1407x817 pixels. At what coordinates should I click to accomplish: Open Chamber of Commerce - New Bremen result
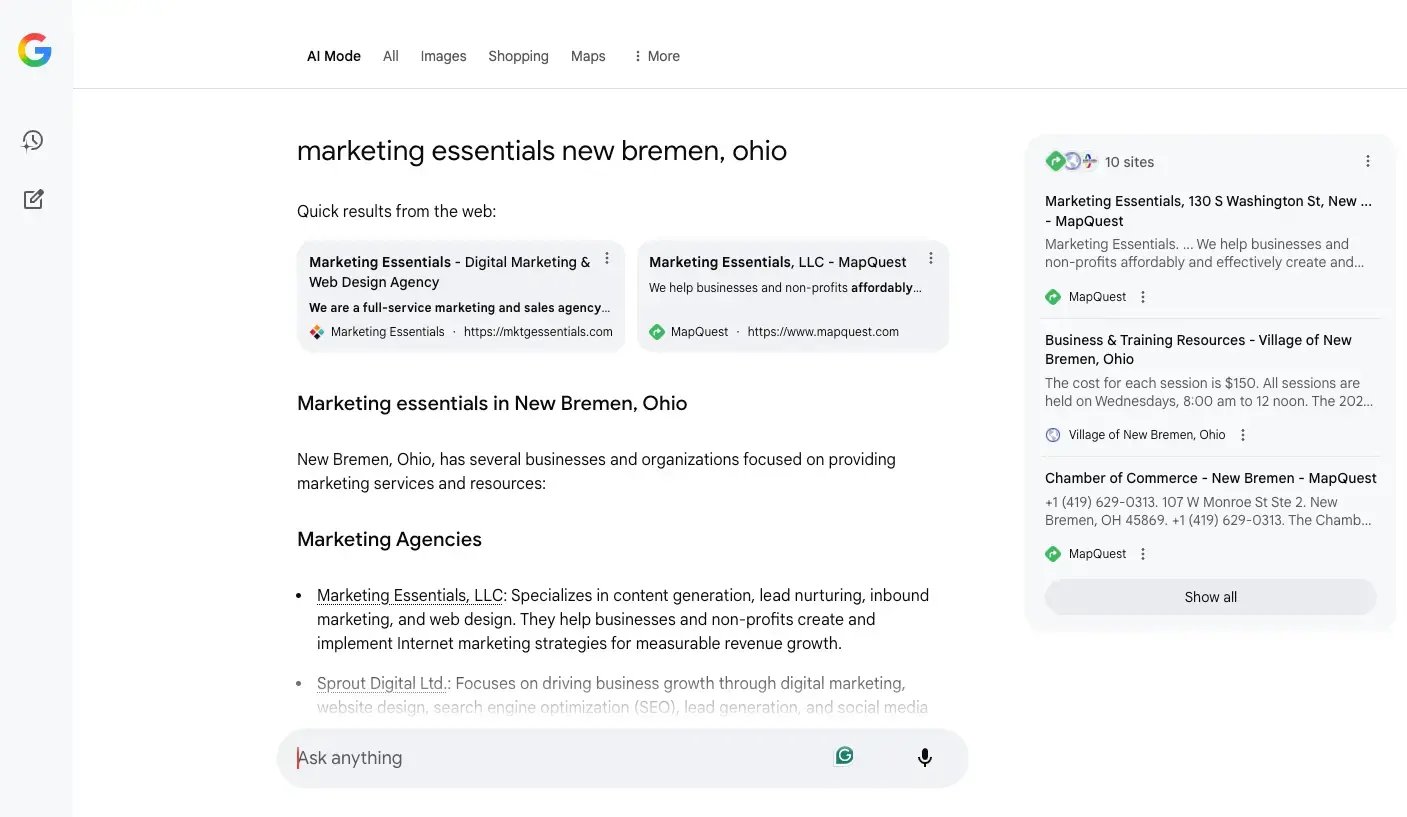[x=1211, y=478]
